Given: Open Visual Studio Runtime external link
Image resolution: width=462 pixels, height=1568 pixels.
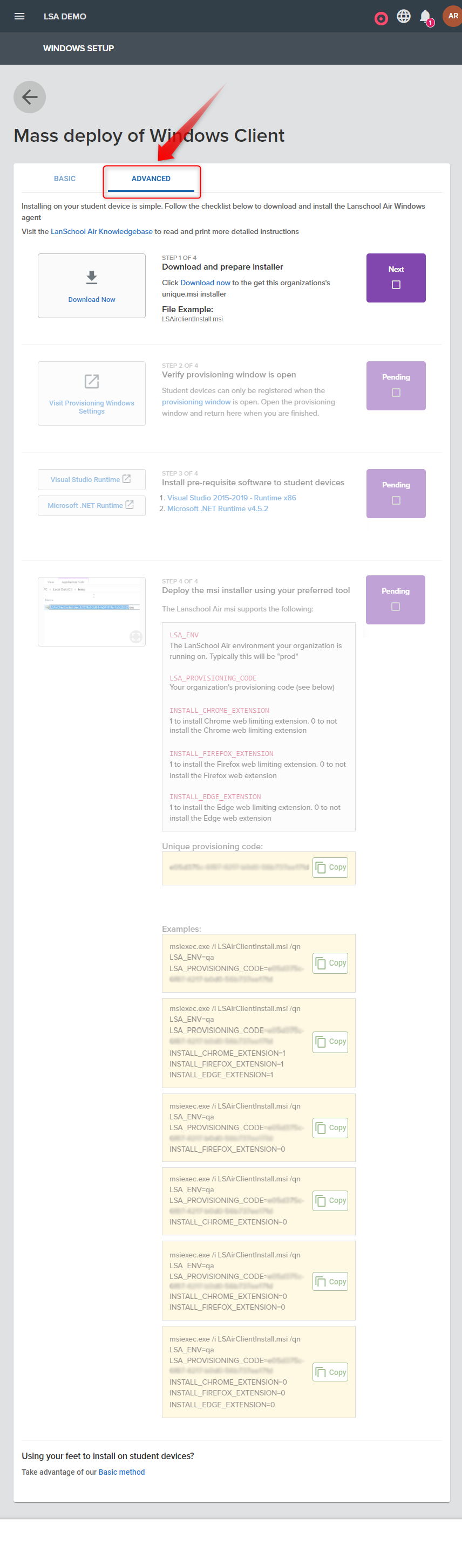Looking at the screenshot, I should (x=91, y=479).
